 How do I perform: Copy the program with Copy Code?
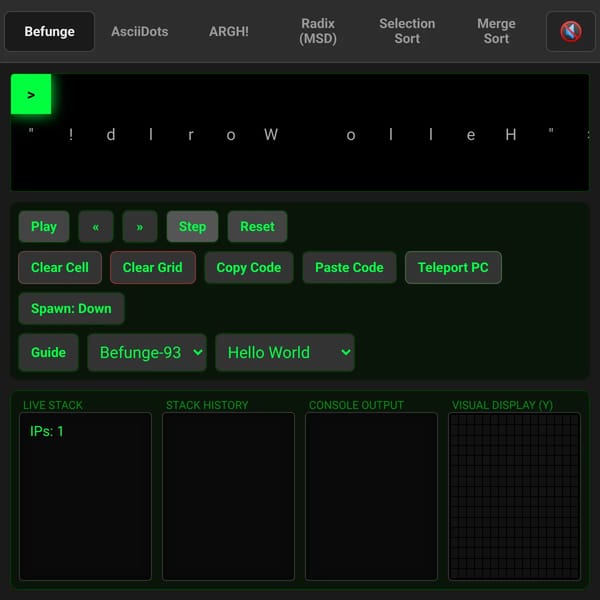click(x=249, y=267)
